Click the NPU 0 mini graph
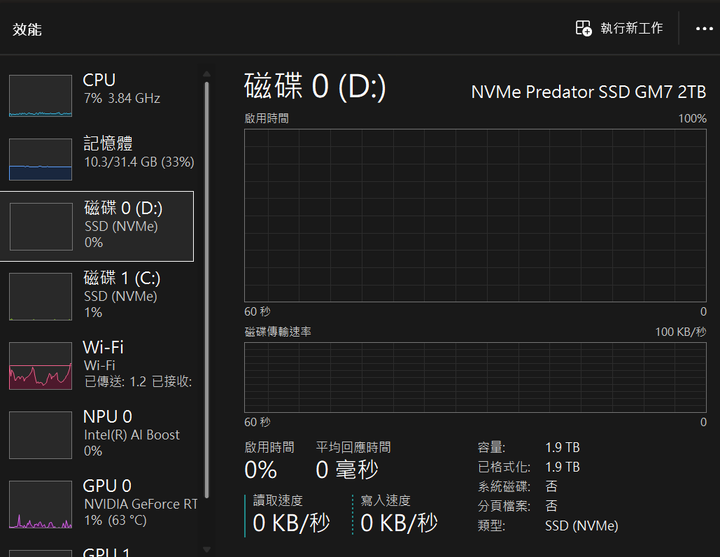720x557 pixels. (x=40, y=435)
